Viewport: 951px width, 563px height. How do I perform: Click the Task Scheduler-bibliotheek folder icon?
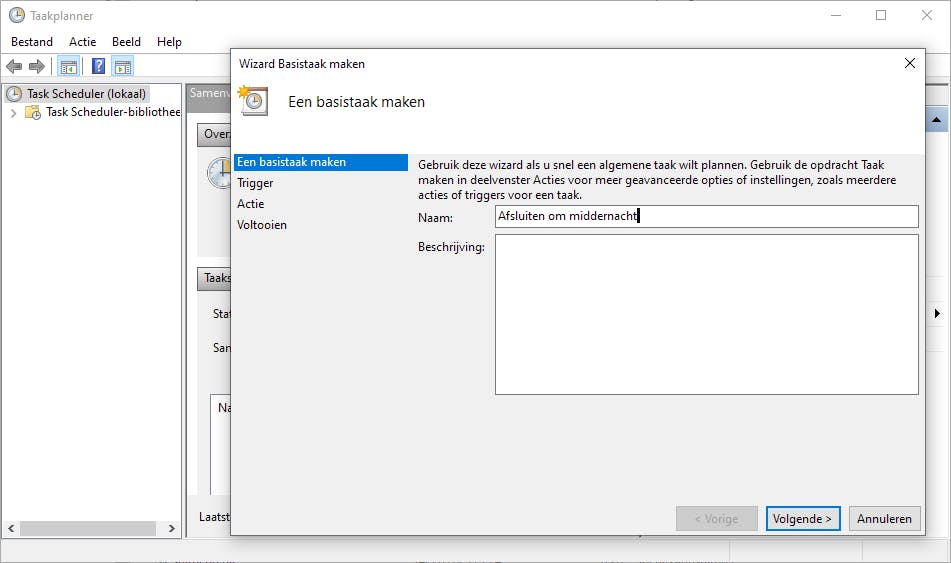(33, 112)
